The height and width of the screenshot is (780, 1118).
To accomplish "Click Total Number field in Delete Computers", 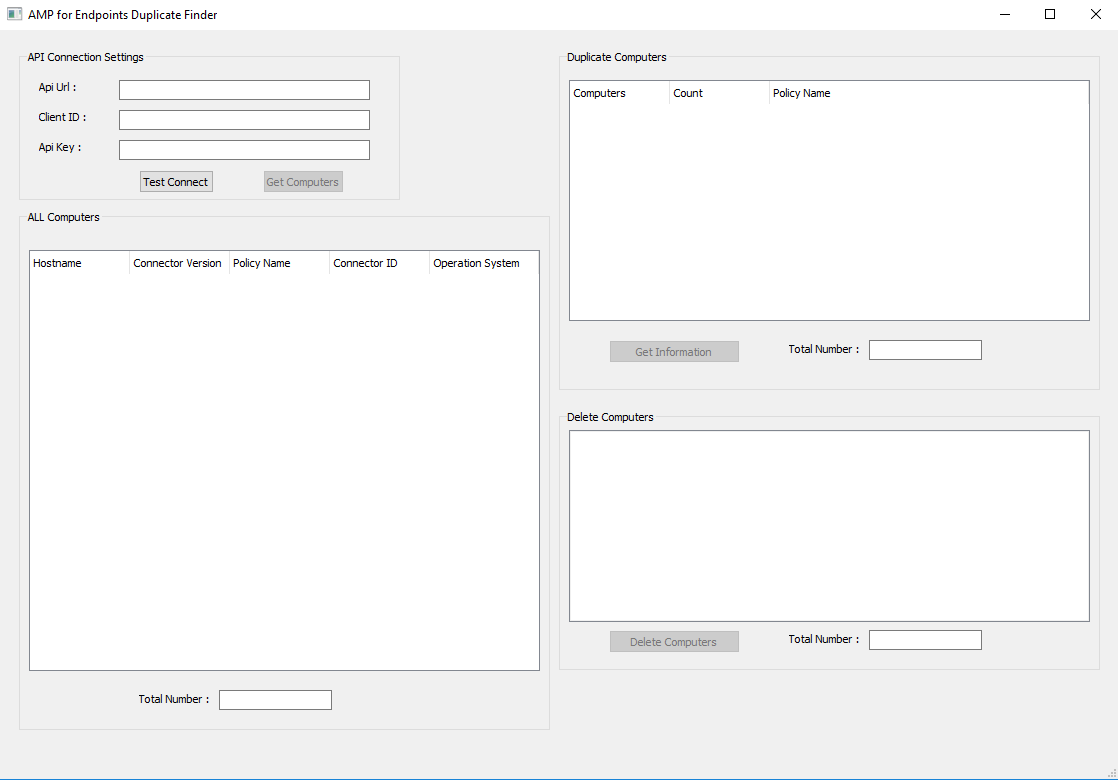I will click(x=925, y=640).
